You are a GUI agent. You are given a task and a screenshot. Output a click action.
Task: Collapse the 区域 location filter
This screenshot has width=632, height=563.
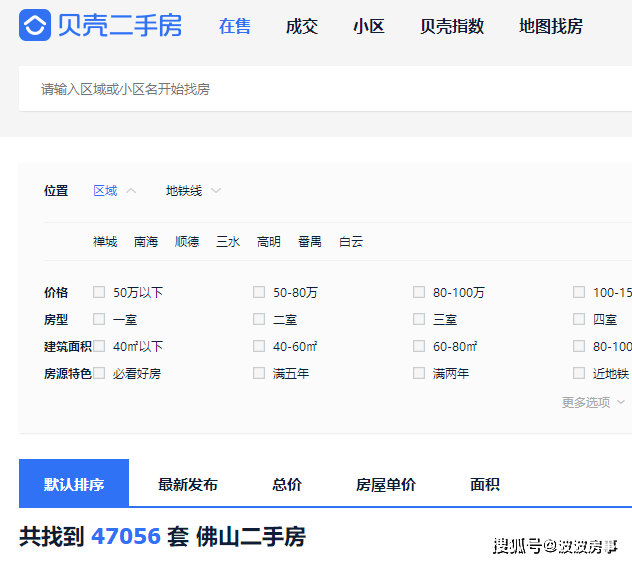[x=105, y=191]
